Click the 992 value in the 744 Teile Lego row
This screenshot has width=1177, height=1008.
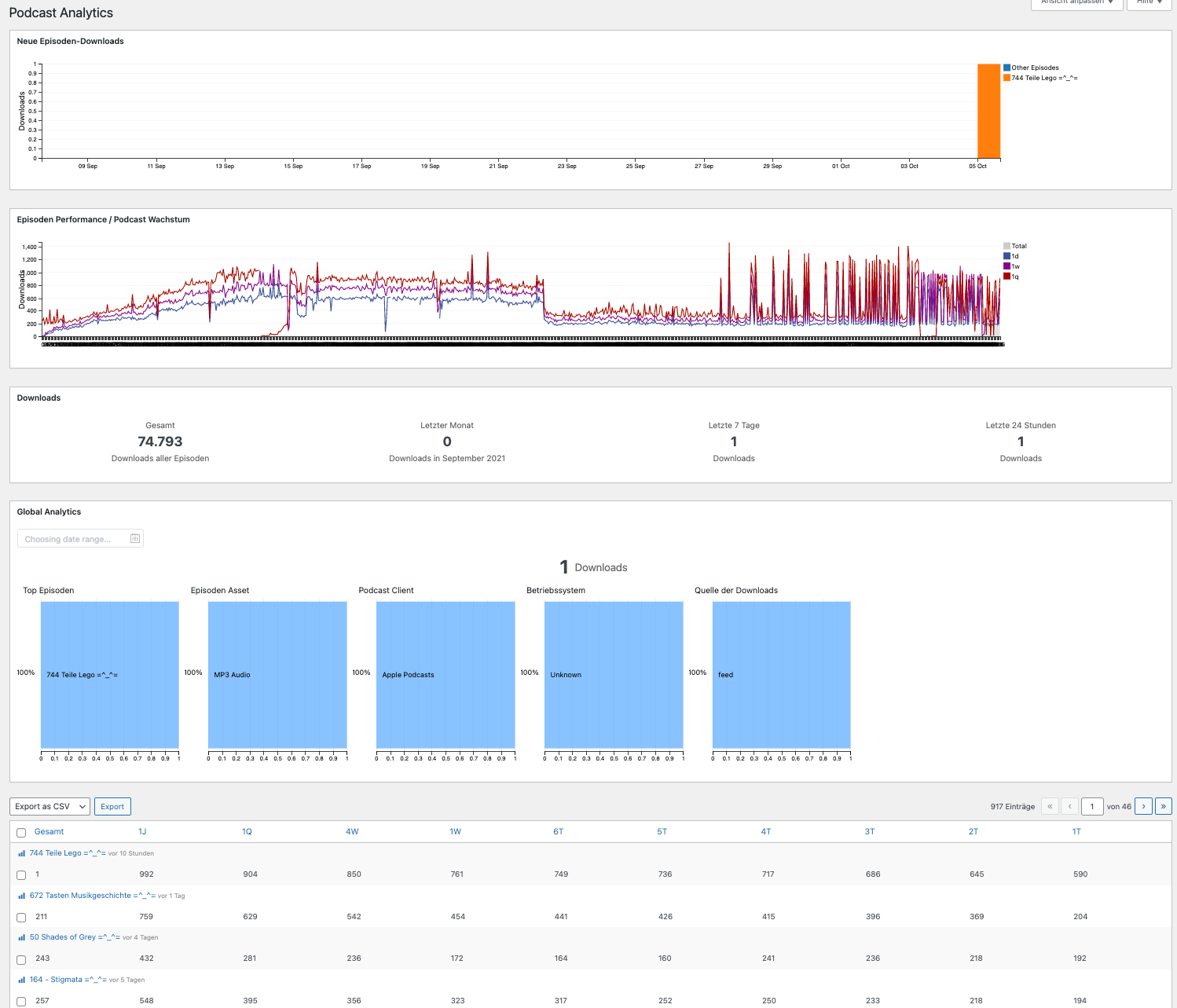(x=147, y=874)
